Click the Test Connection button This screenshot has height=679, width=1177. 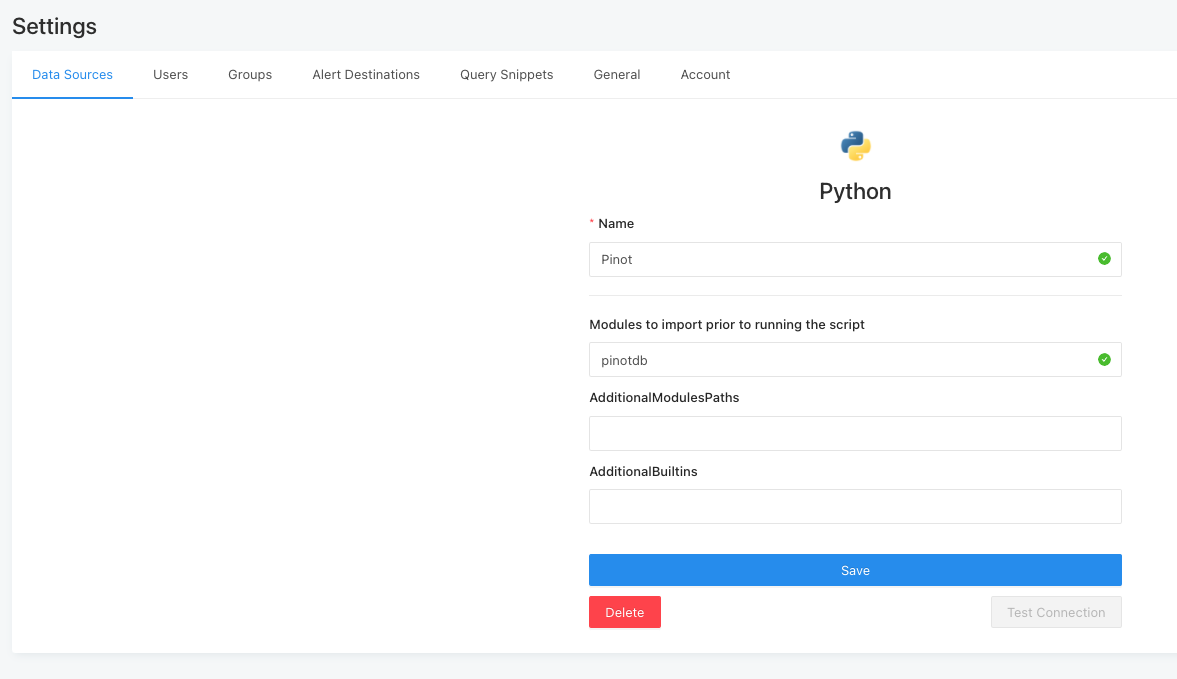tap(1056, 611)
